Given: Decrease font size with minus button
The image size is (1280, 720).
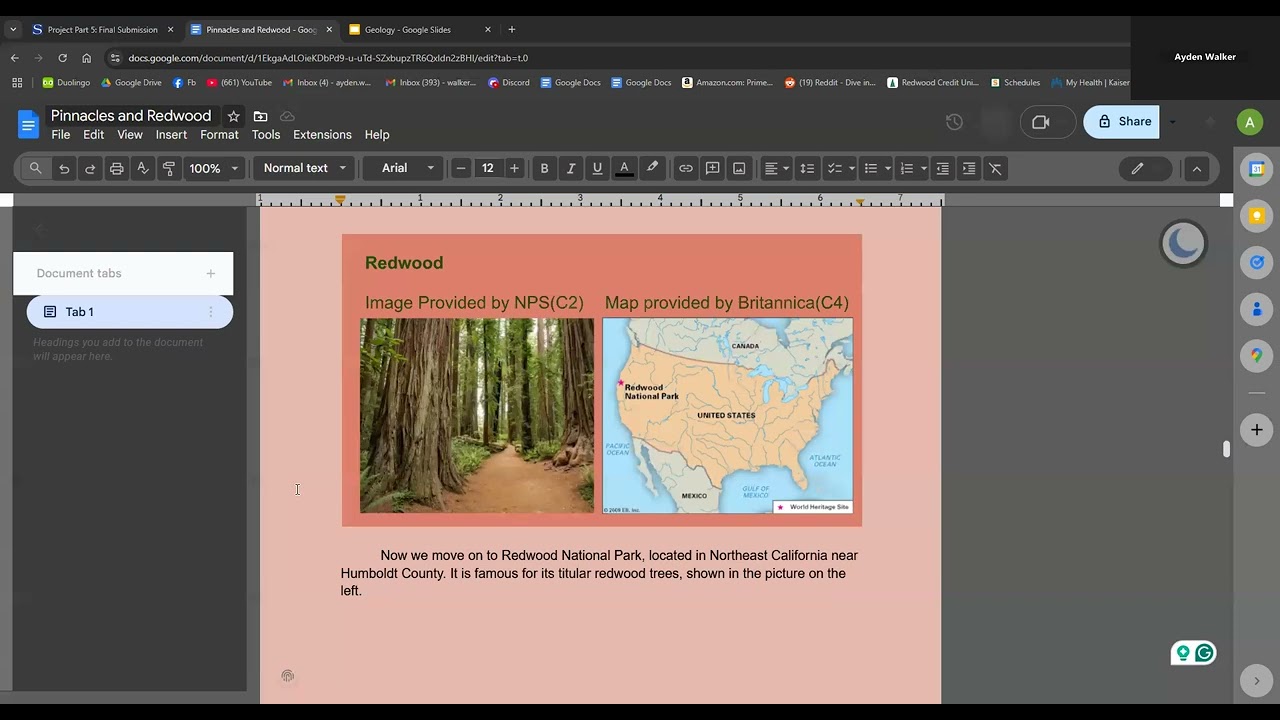Looking at the screenshot, I should [461, 168].
